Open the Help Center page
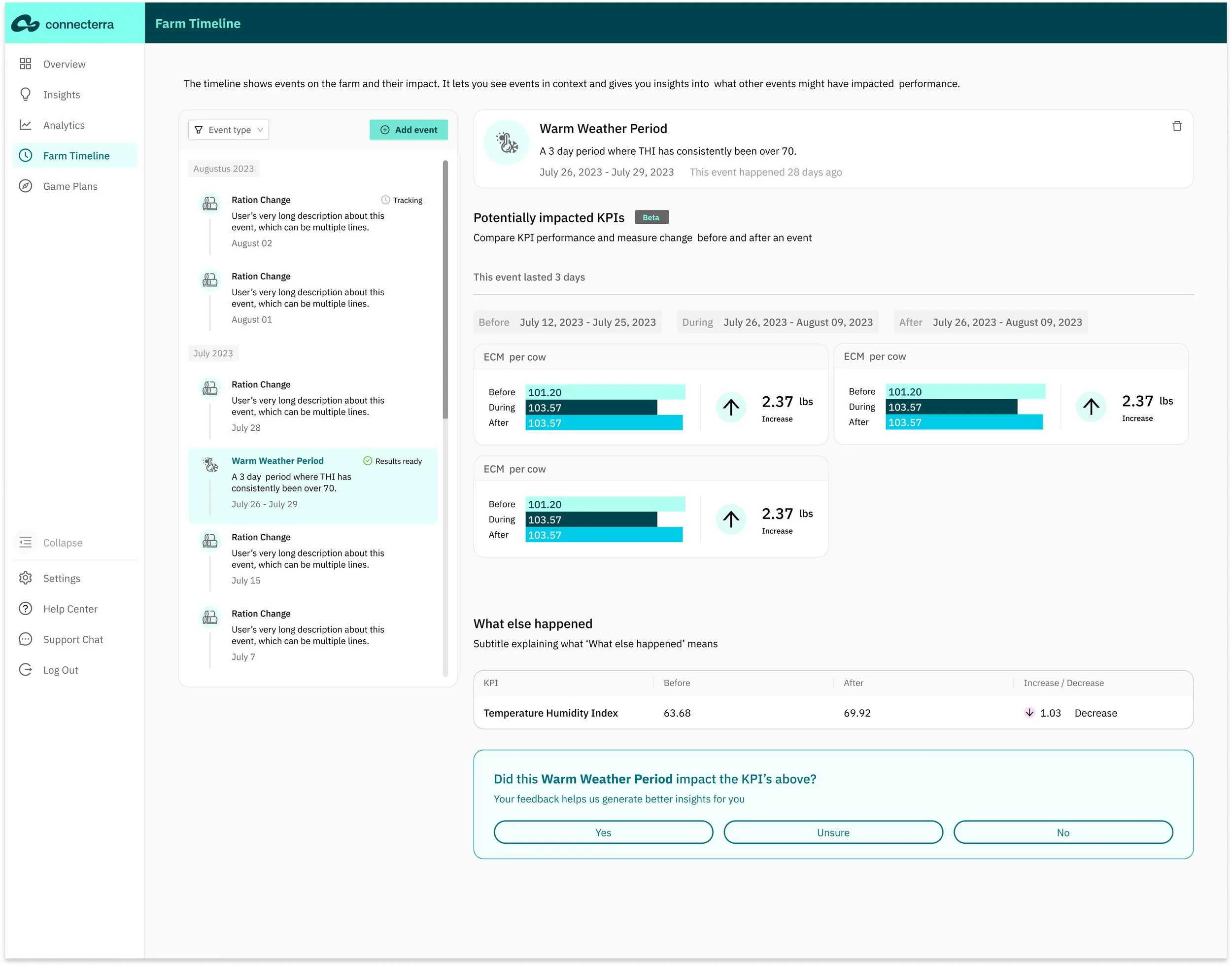Screen dimensions: 1232x966 [70, 609]
